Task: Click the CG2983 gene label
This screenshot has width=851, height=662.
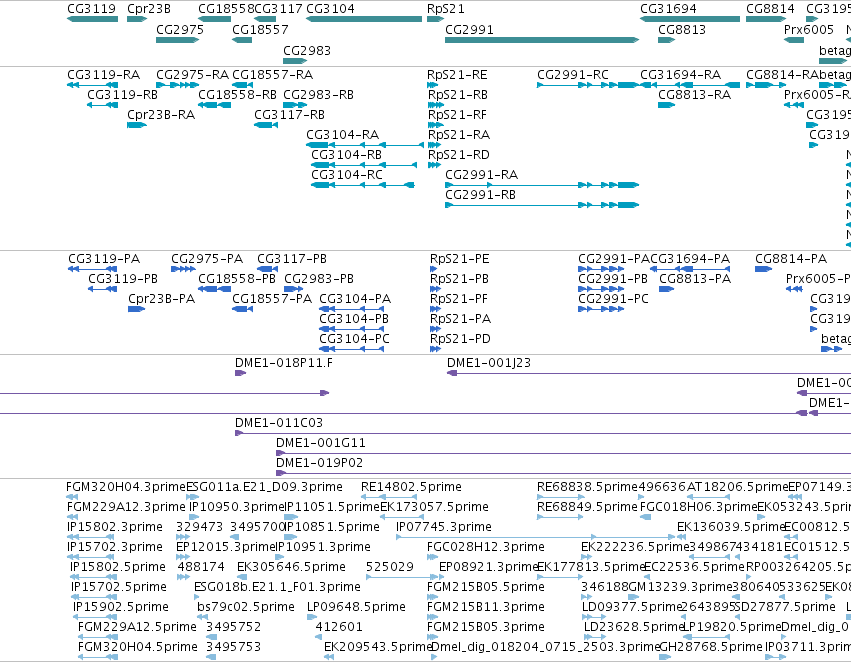Action: pos(307,50)
